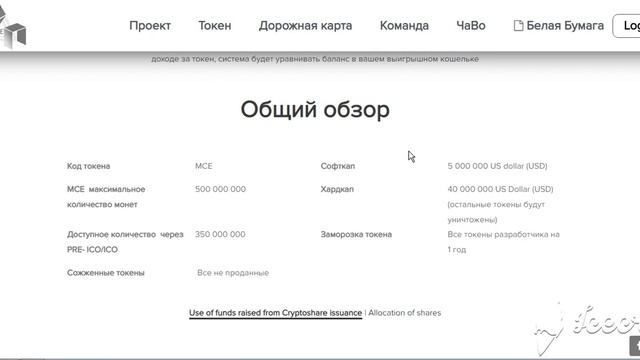Click the 40 000 000 US Dollar value
This screenshot has width=640, height=360.
coord(500,189)
